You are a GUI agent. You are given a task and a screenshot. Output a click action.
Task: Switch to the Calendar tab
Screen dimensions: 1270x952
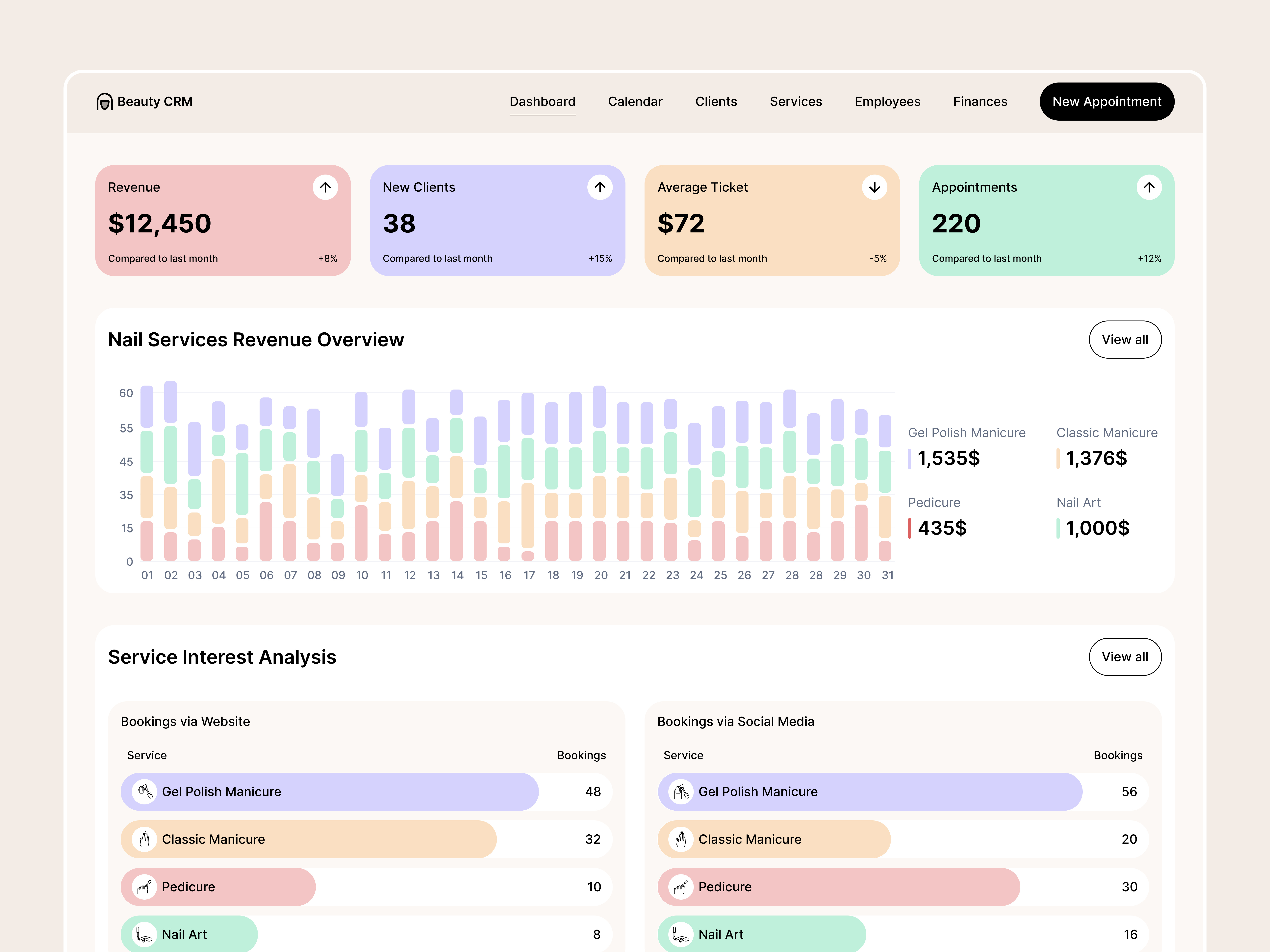(x=635, y=102)
